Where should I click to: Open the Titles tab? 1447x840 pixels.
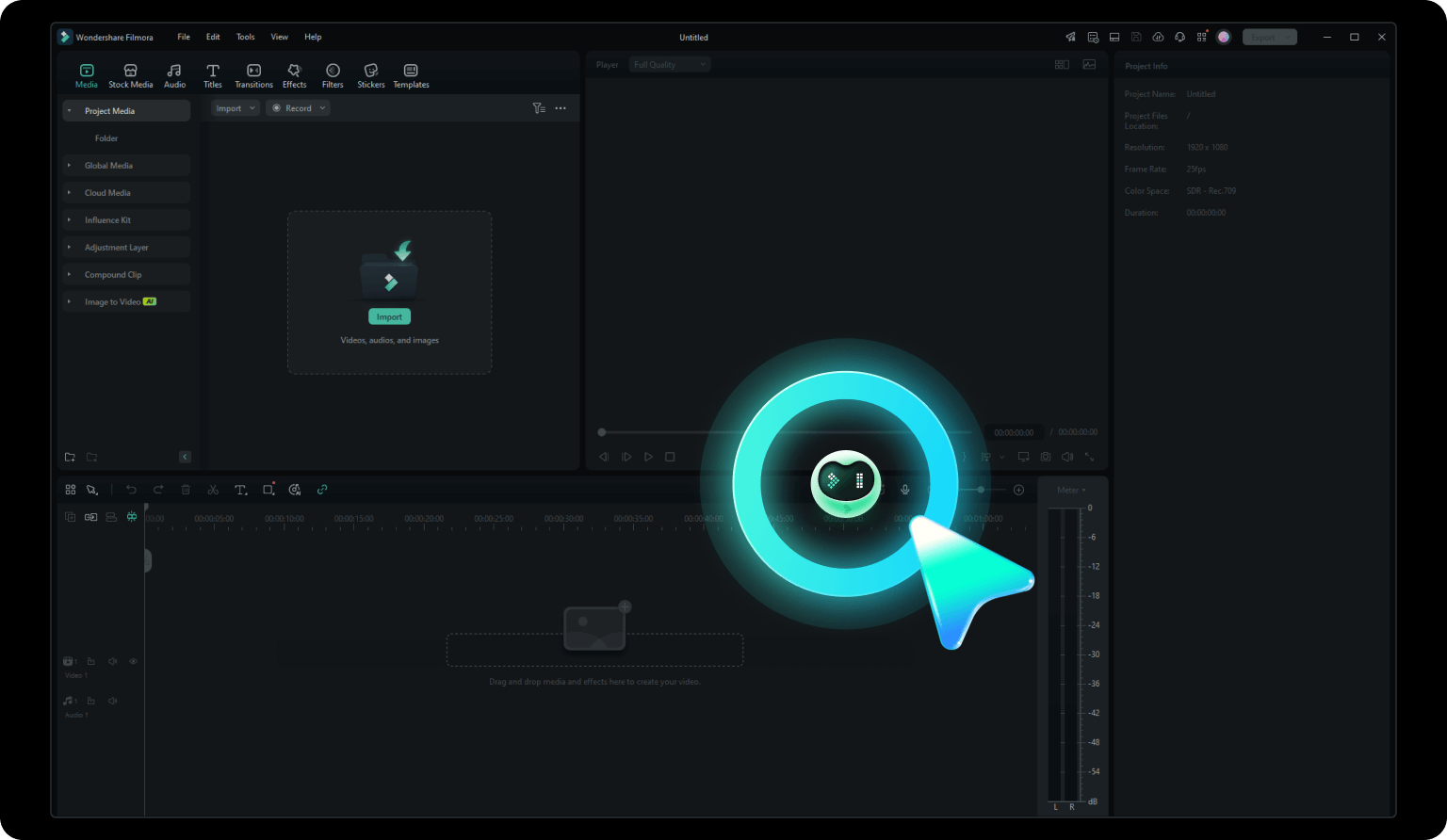point(213,76)
